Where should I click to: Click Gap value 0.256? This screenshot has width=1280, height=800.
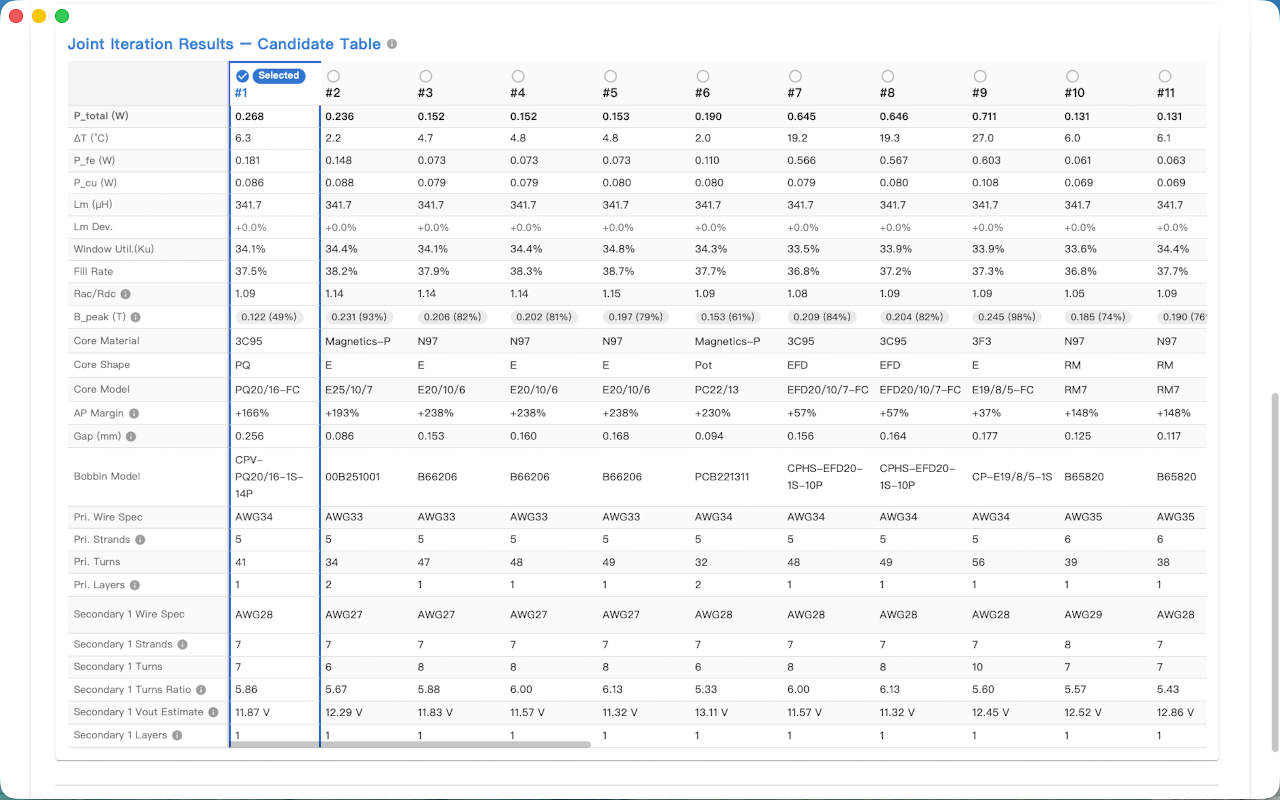click(x=249, y=436)
